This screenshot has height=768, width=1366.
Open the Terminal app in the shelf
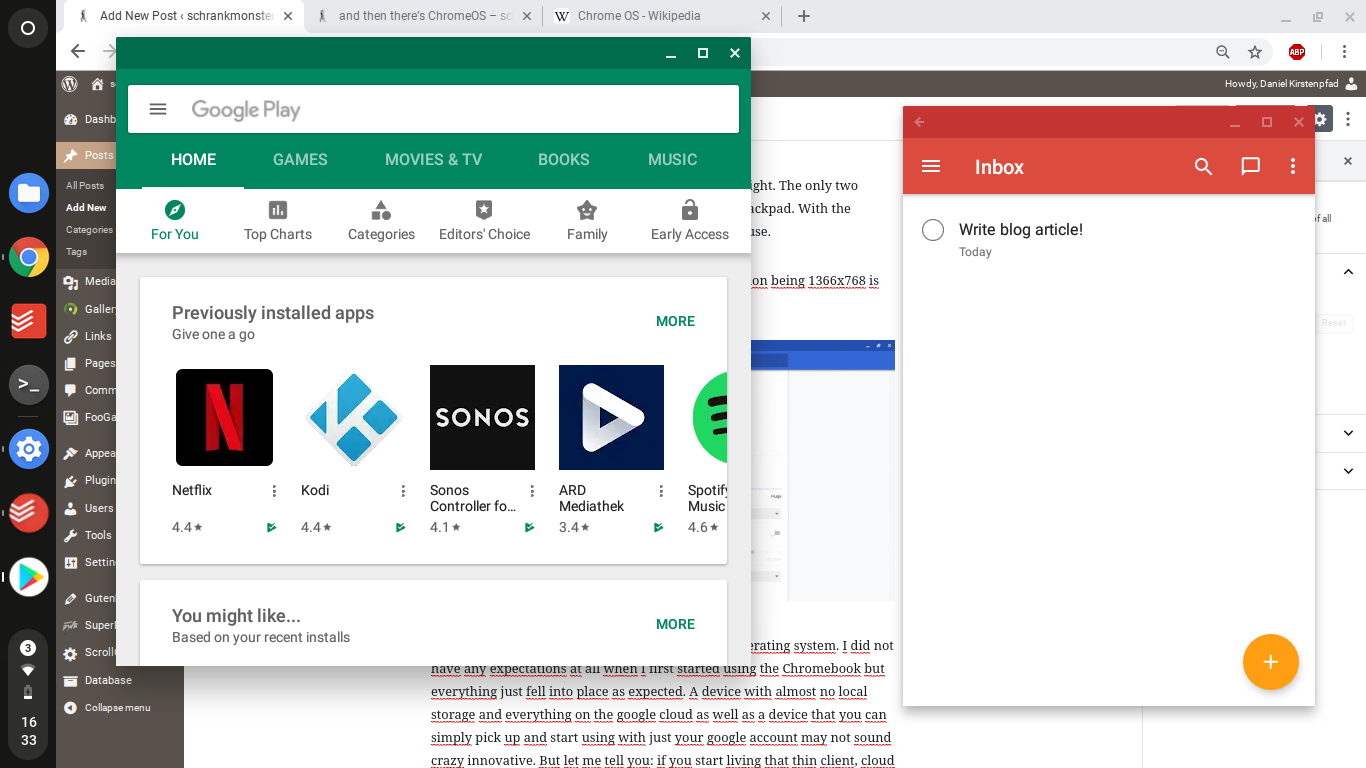point(29,385)
